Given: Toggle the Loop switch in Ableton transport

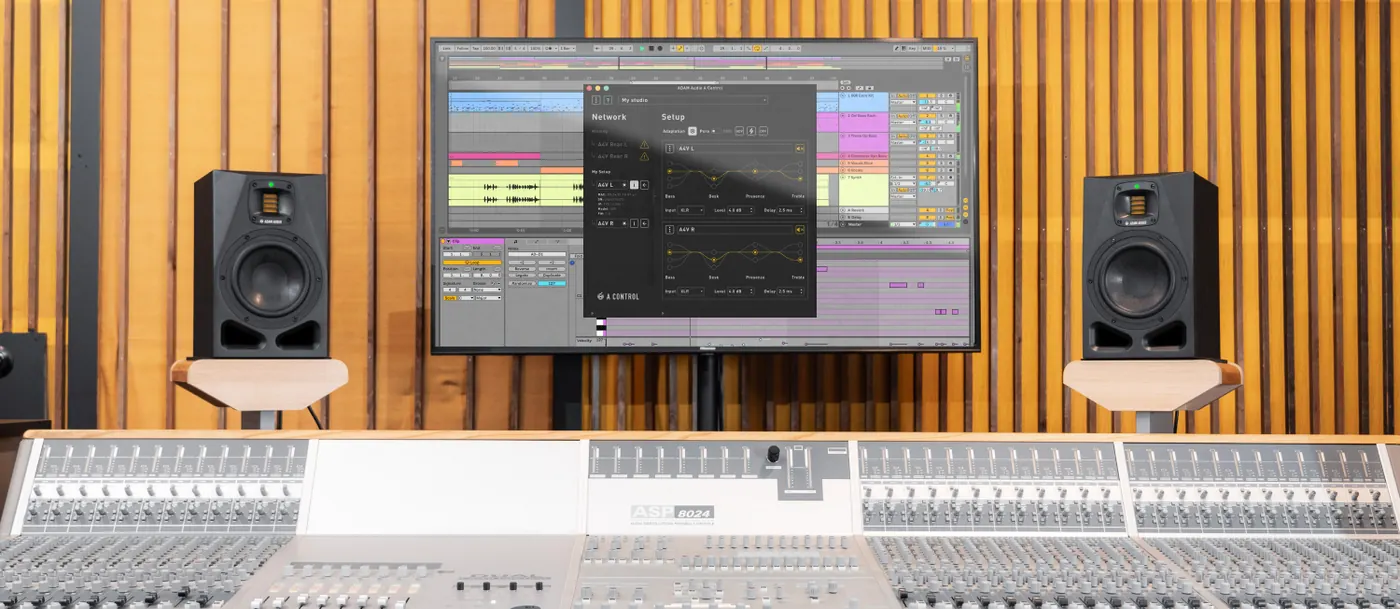Looking at the screenshot, I should click(757, 48).
